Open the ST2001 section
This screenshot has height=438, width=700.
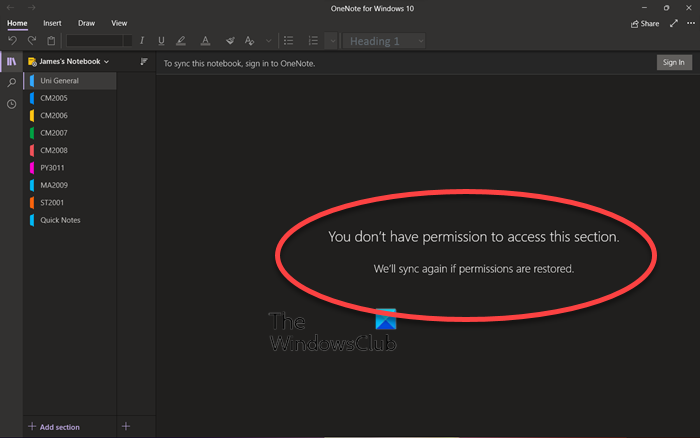click(x=70, y=202)
